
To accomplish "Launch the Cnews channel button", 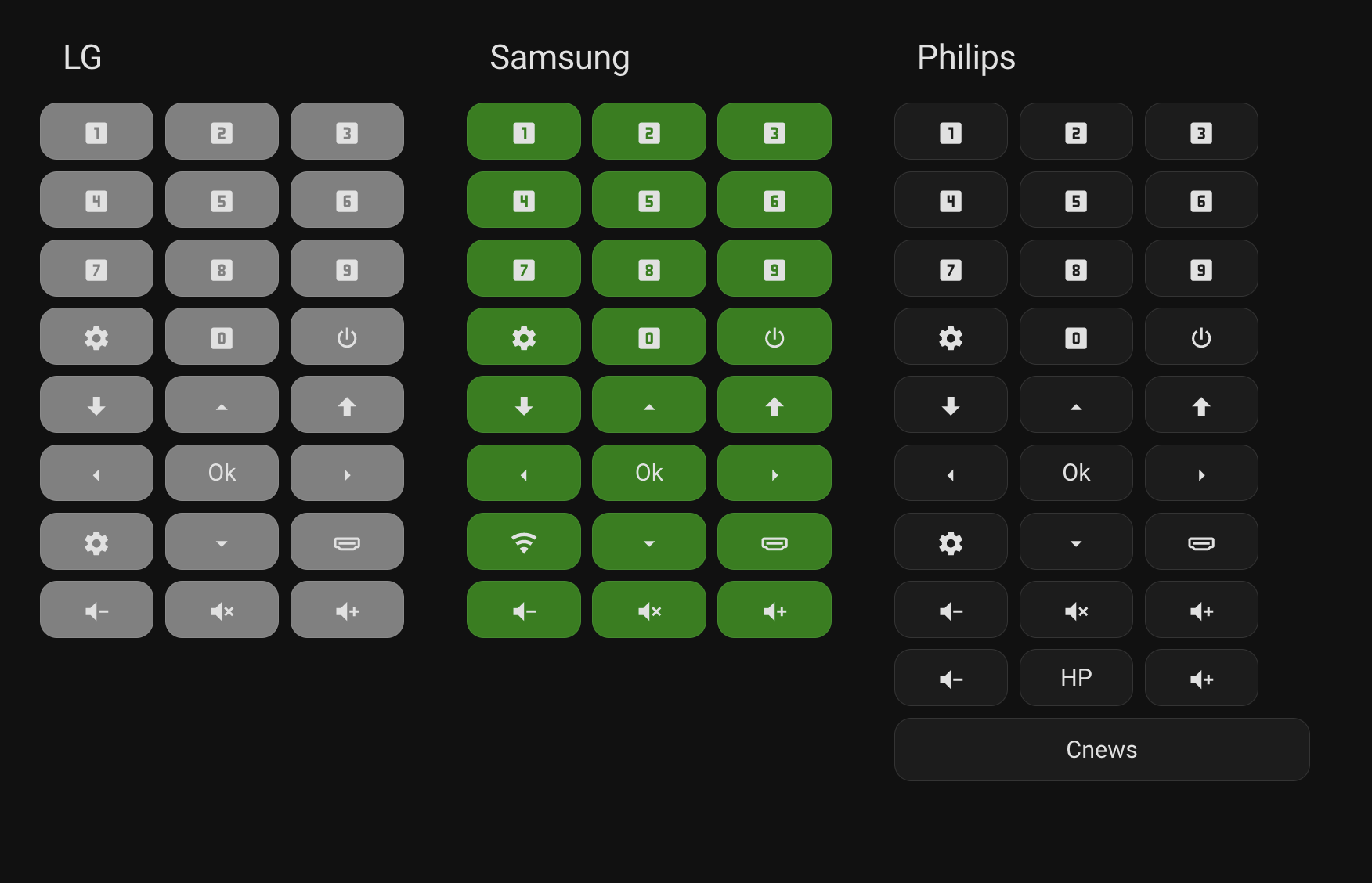I will coord(1101,749).
